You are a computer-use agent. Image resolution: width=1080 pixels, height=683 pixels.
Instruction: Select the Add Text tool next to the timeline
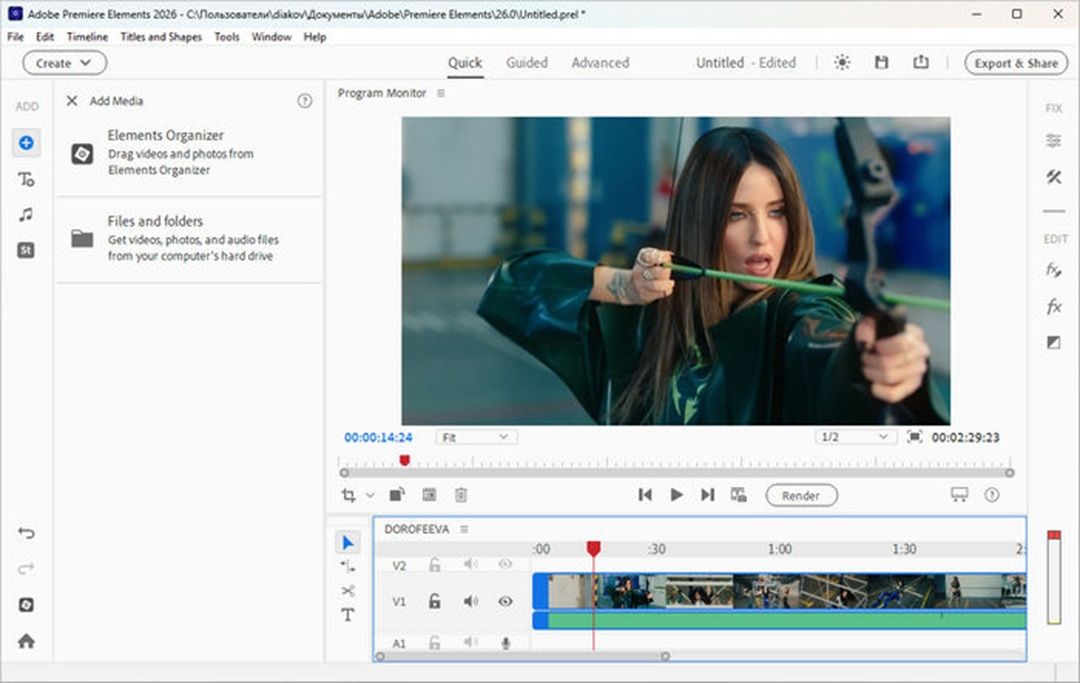[x=348, y=615]
